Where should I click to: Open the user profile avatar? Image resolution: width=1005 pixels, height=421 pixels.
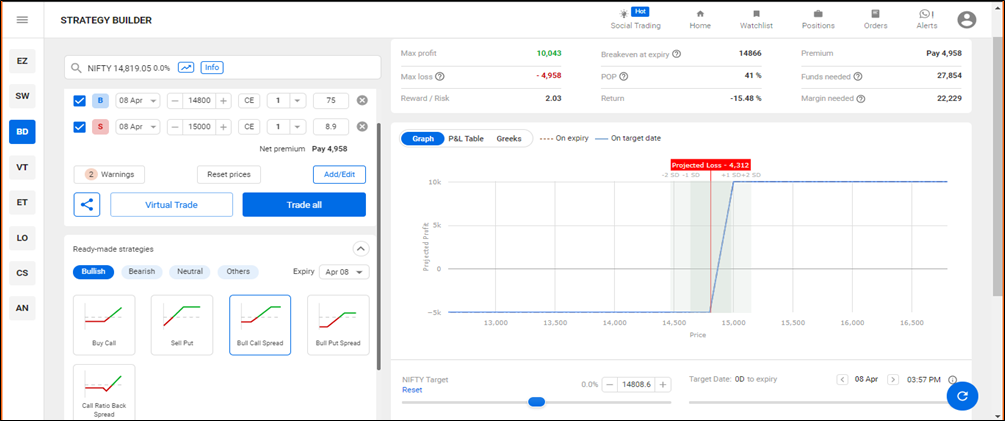coord(966,20)
